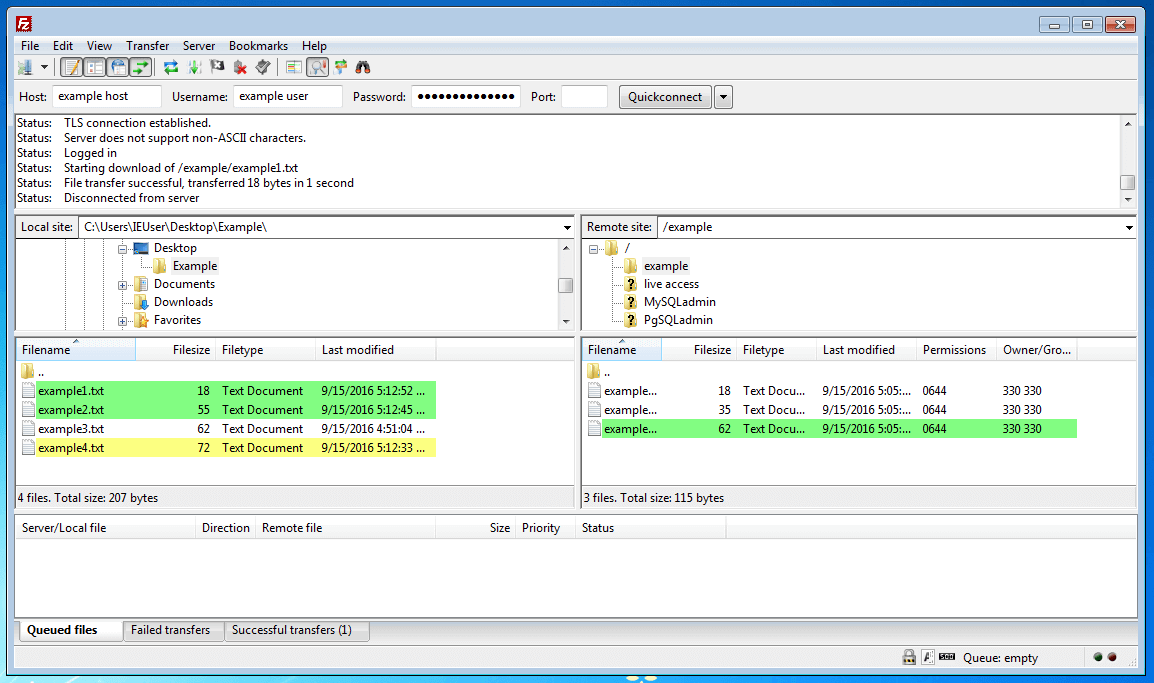Screen dimensions: 1154x683
Task: Switch to the Failed transfers tab
Action: 173,630
